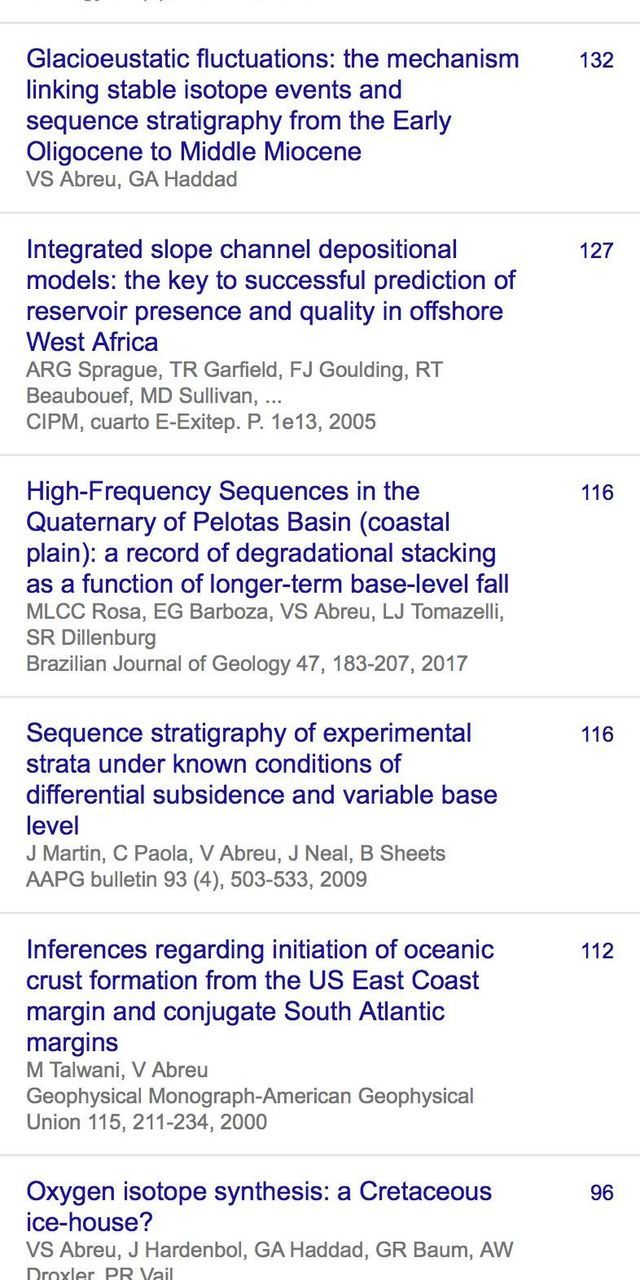View the 112 citations count
Image resolution: width=640 pixels, height=1280 pixels.
(x=597, y=951)
